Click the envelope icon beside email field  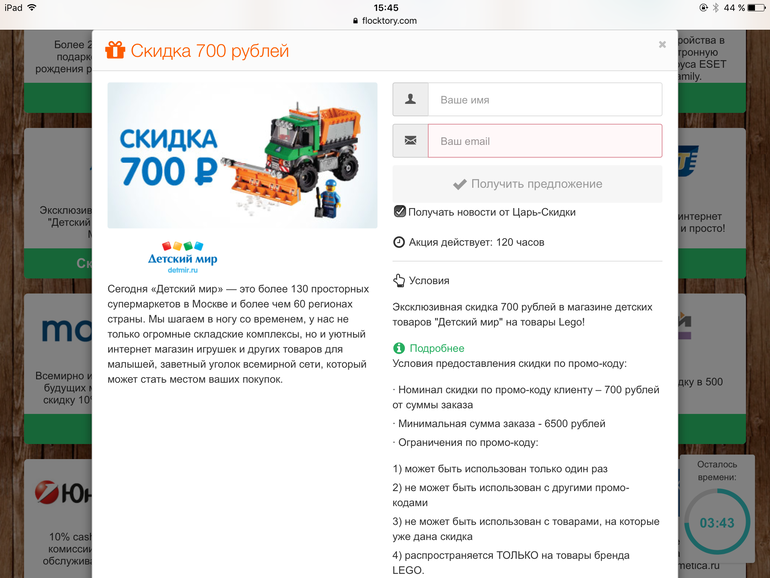[411, 141]
